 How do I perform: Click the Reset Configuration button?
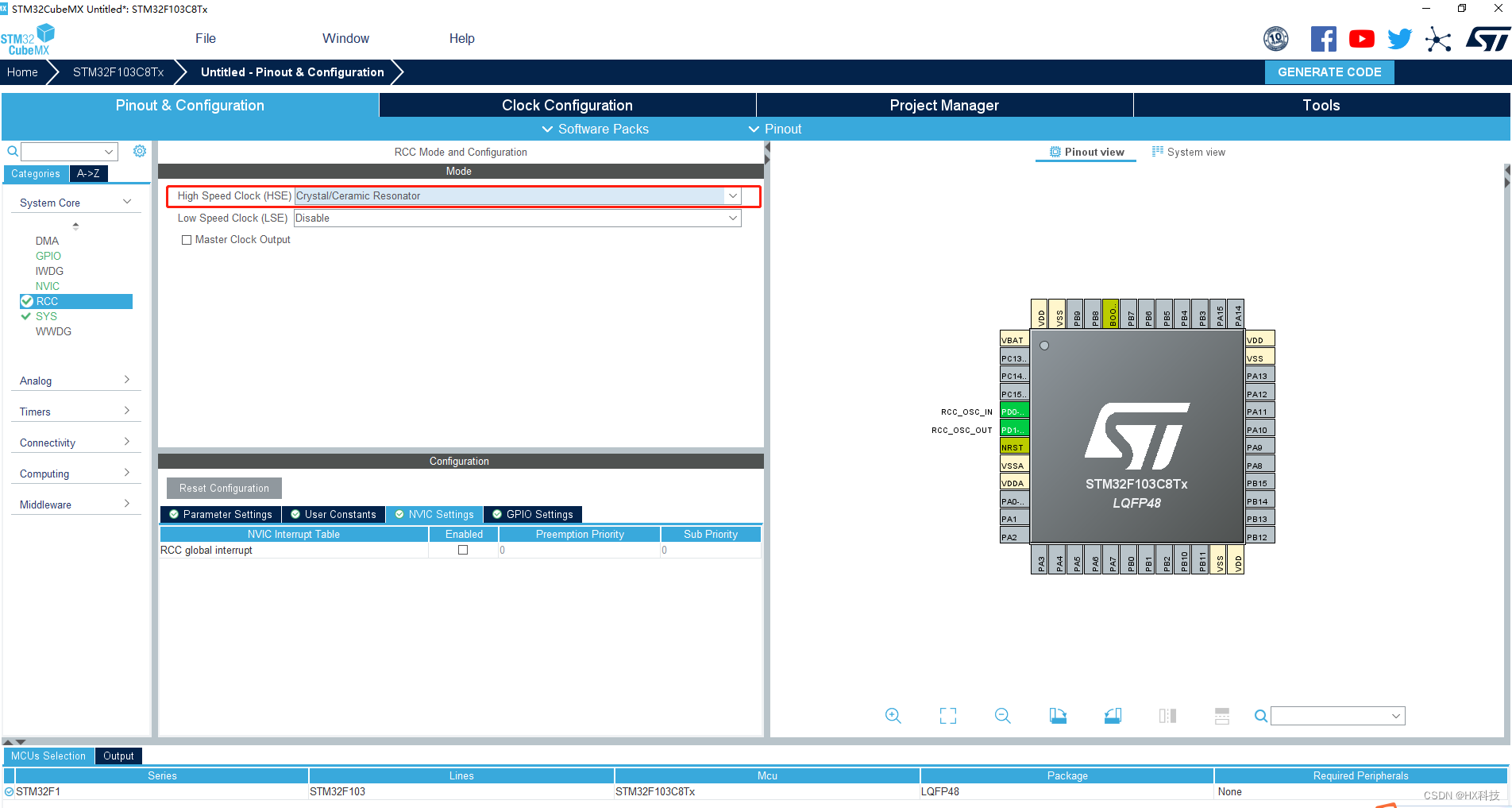point(224,488)
